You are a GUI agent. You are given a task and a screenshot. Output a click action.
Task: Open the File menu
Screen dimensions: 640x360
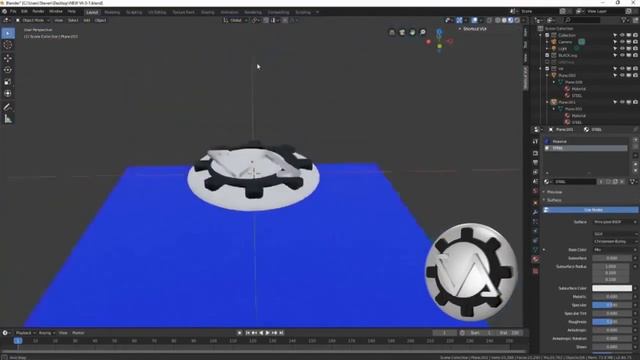click(13, 11)
